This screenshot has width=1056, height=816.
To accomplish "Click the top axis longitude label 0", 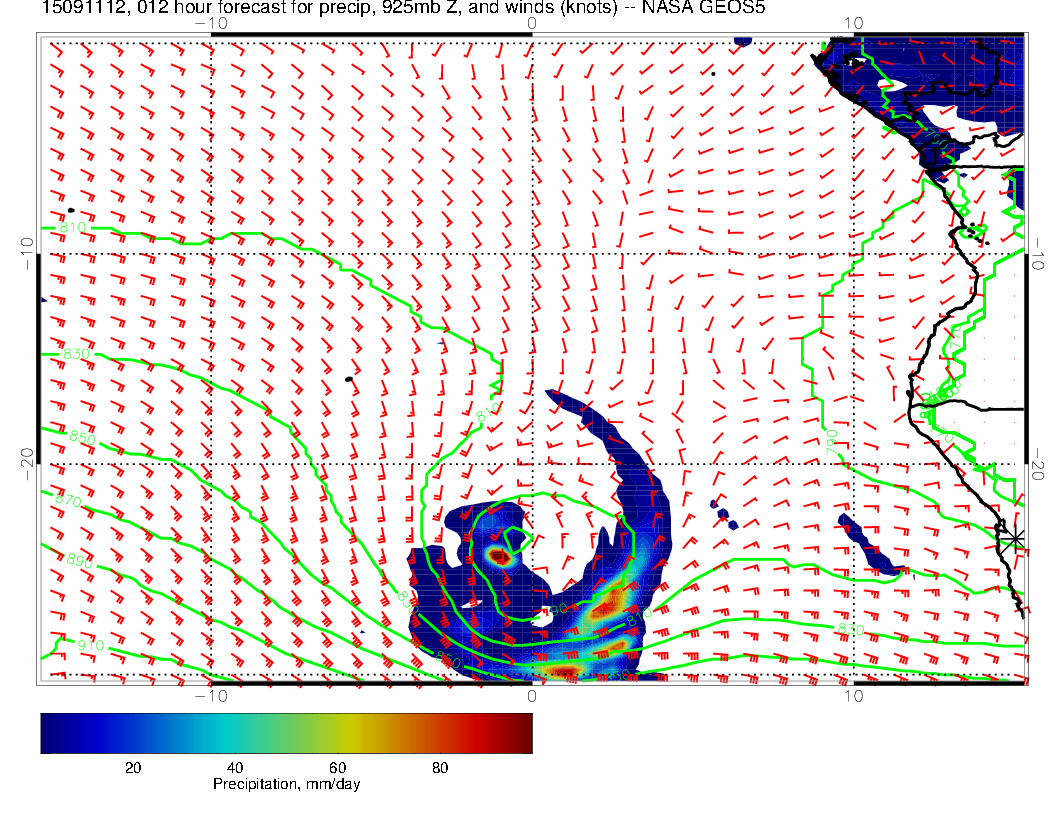I will point(531,23).
